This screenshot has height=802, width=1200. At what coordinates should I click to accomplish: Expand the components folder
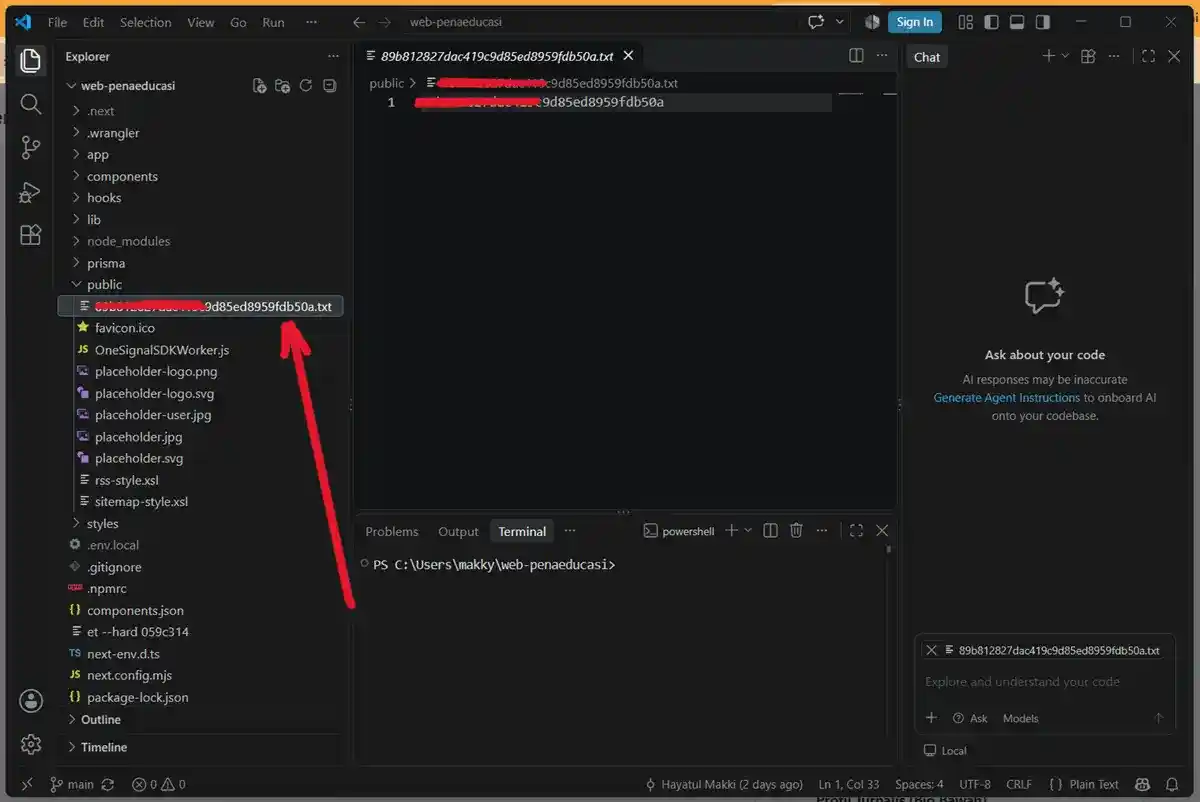[122, 176]
